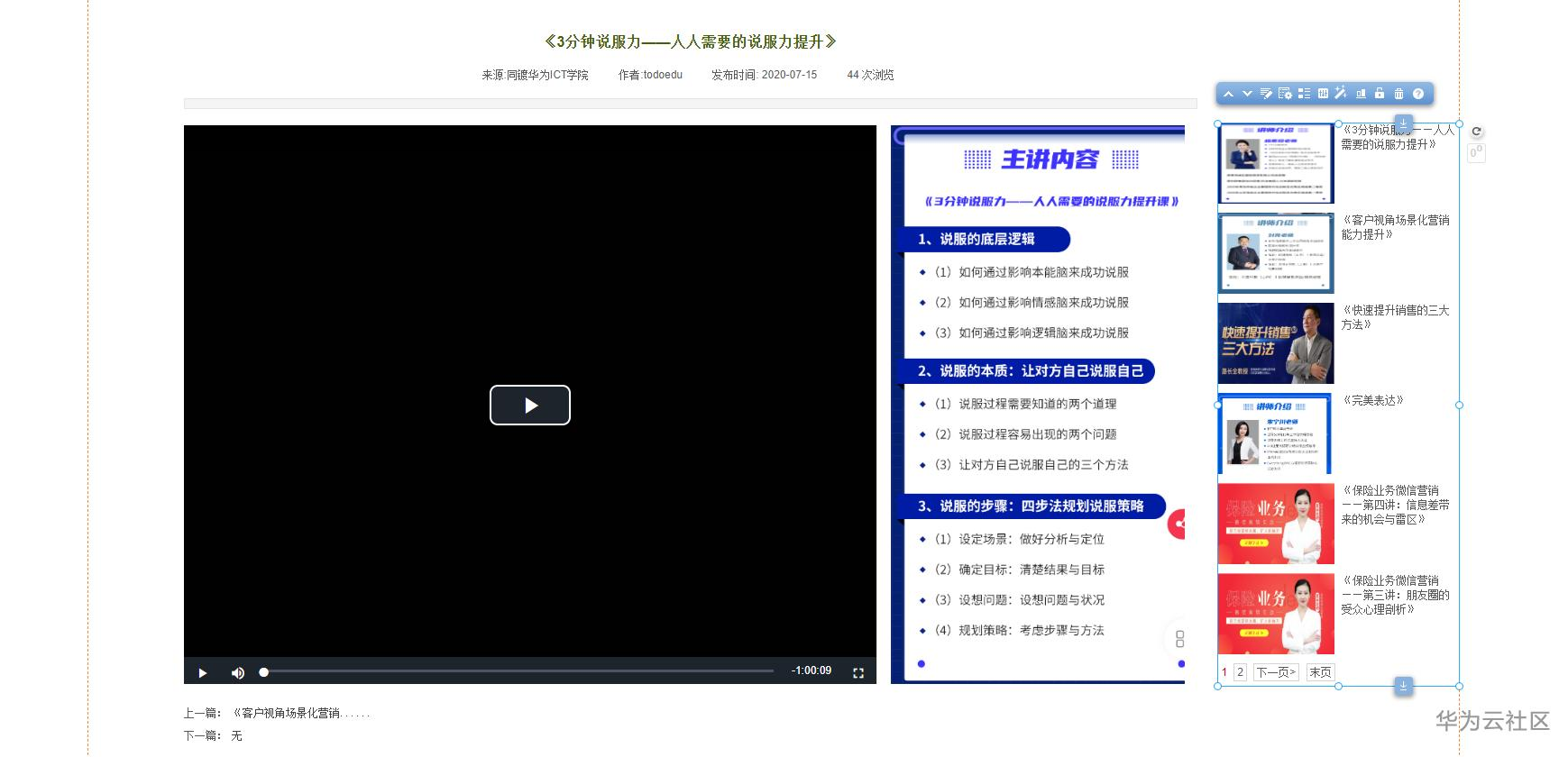The image size is (1568, 757).
Task: Click the magic wand style icon
Action: 1341,93
